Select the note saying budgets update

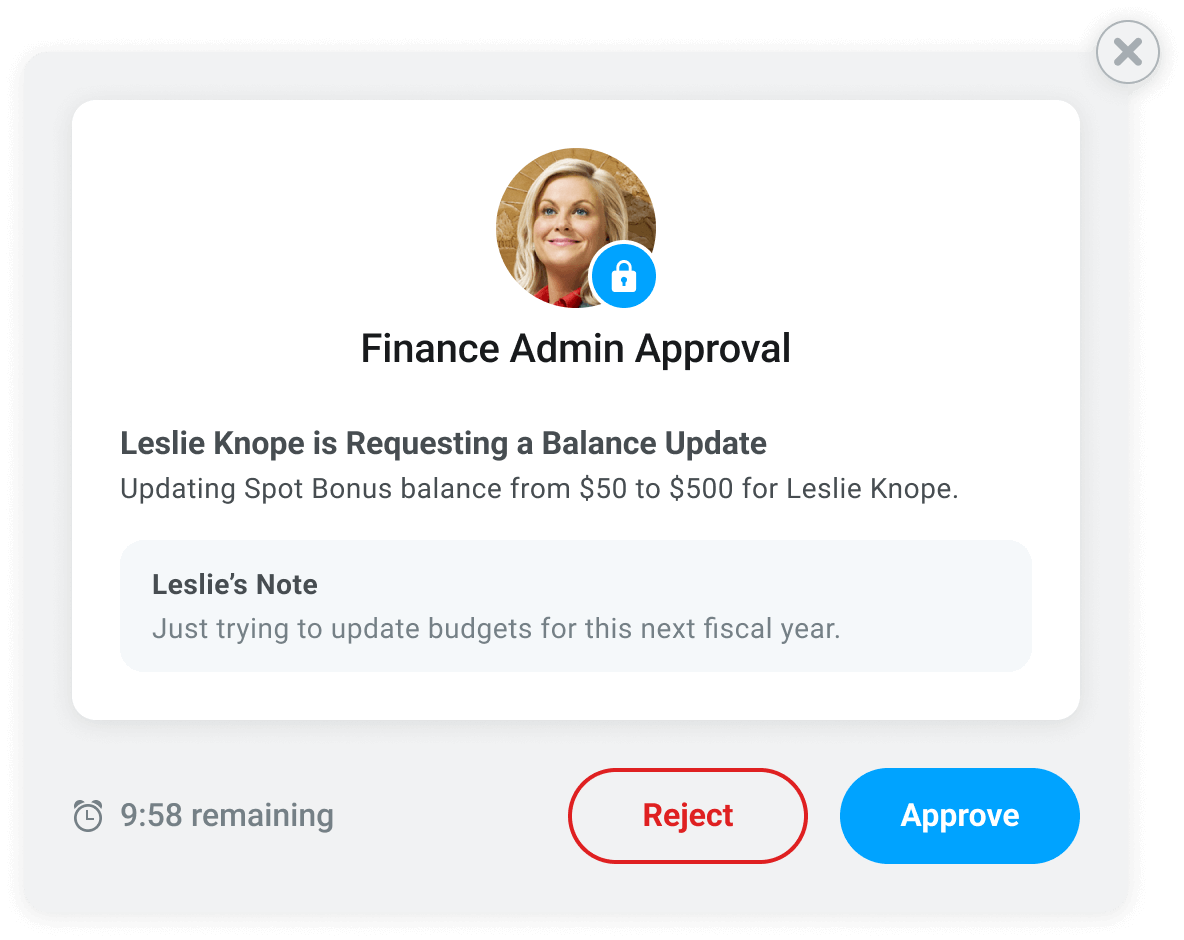(497, 628)
